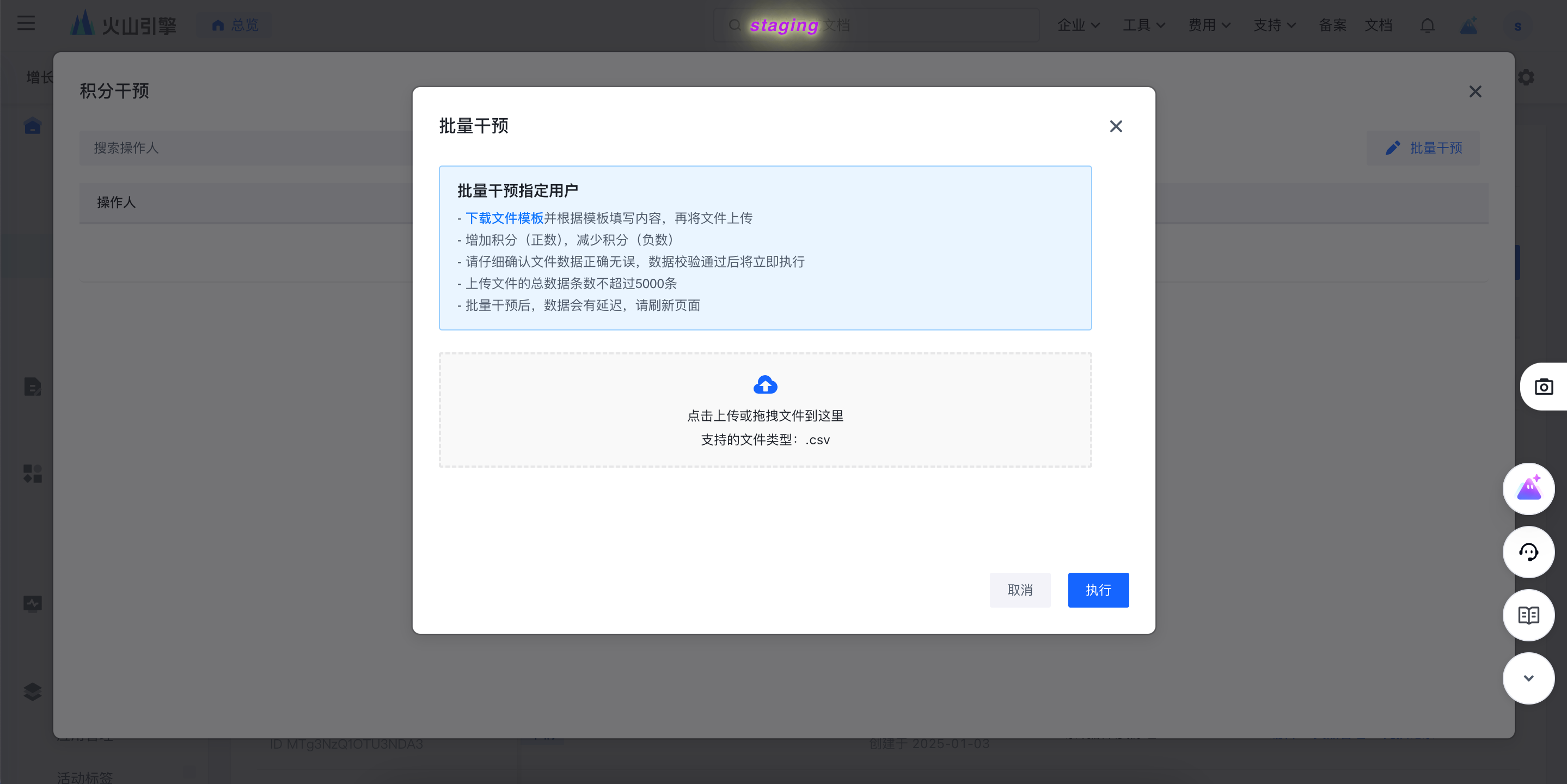The width and height of the screenshot is (1567, 784).
Task: Close the 积分干预 panel
Action: [1475, 91]
